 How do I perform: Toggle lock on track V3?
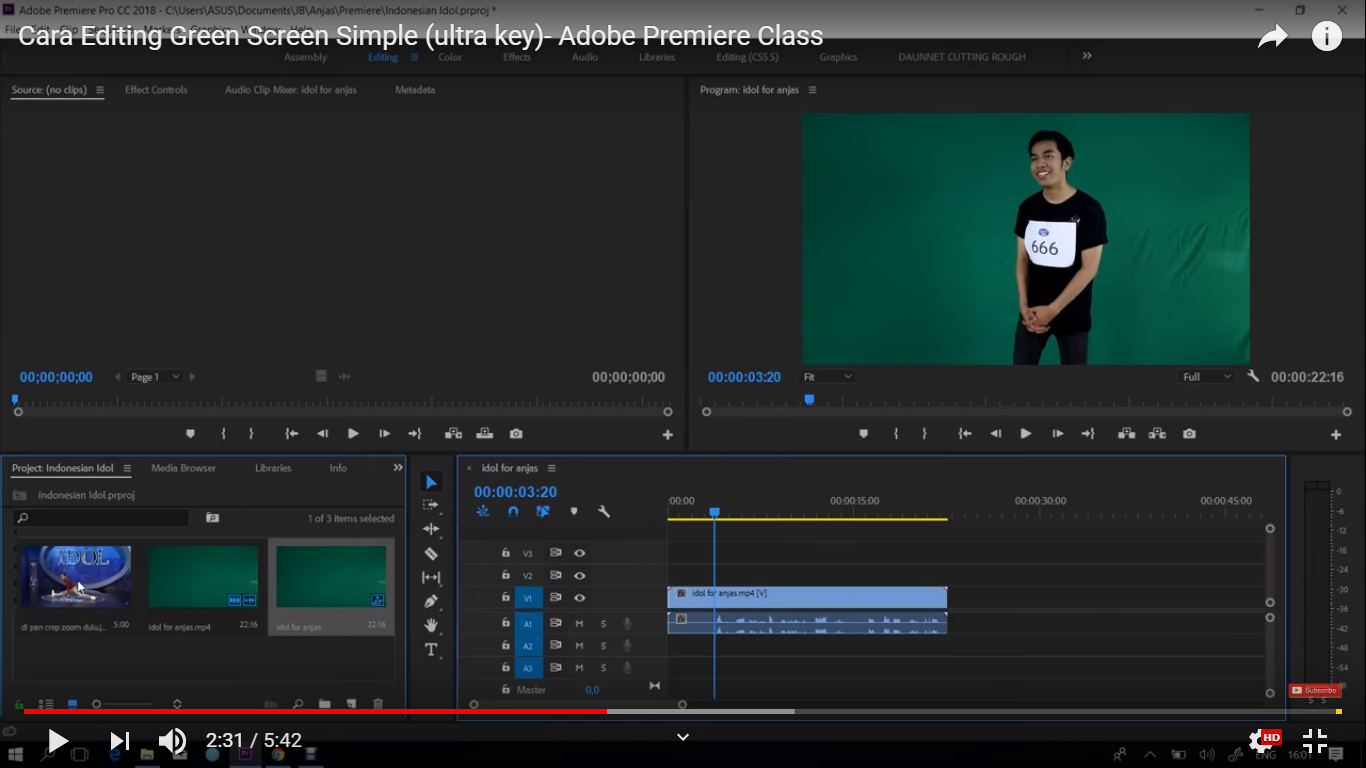(506, 553)
